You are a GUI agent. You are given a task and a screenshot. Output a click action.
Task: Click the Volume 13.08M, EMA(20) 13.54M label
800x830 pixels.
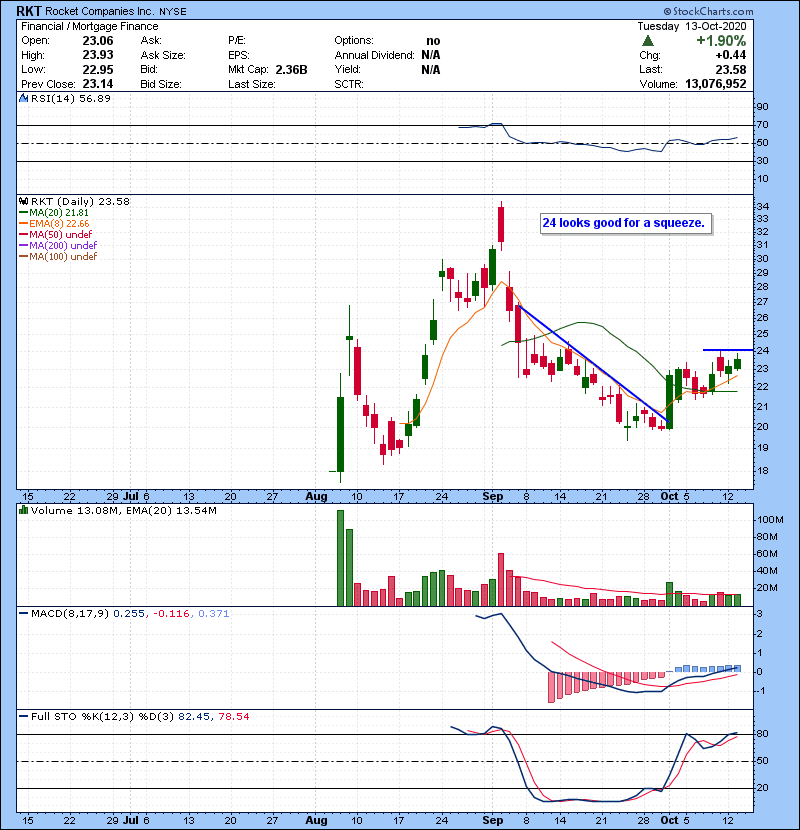coord(123,510)
